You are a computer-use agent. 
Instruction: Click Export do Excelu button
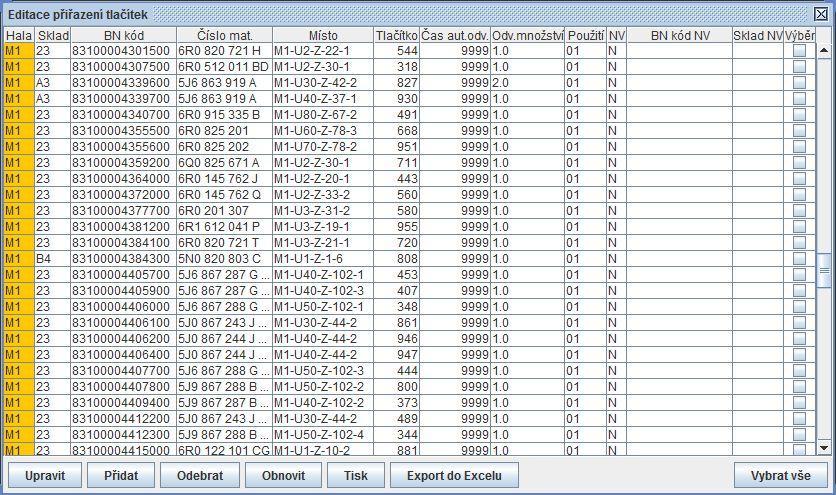pos(454,475)
